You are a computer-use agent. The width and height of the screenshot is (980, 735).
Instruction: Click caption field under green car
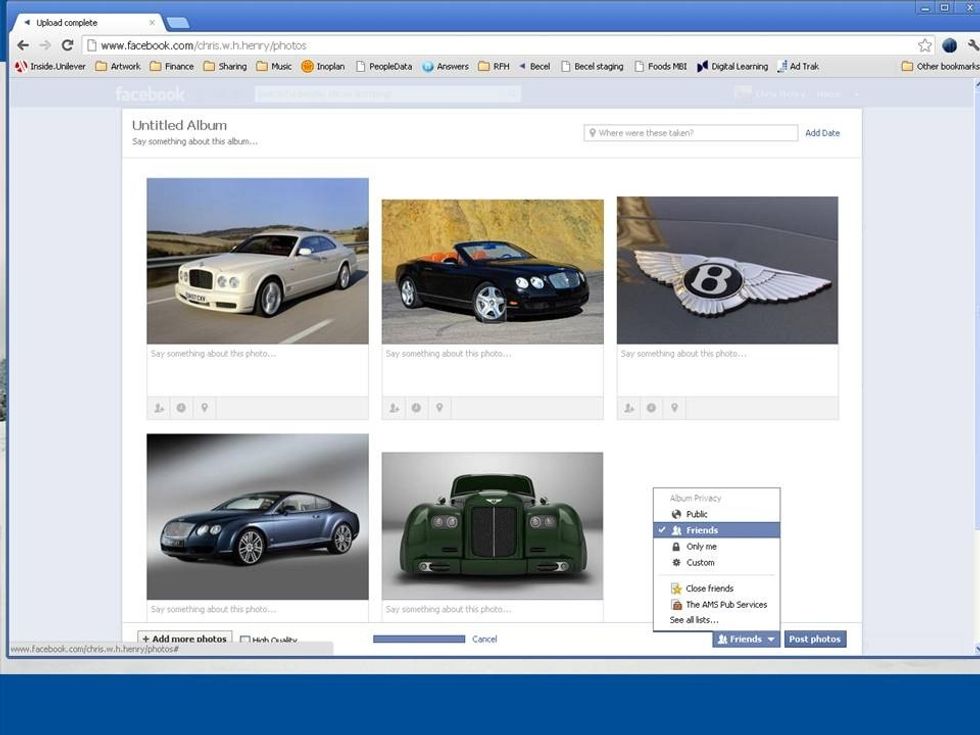492,611
